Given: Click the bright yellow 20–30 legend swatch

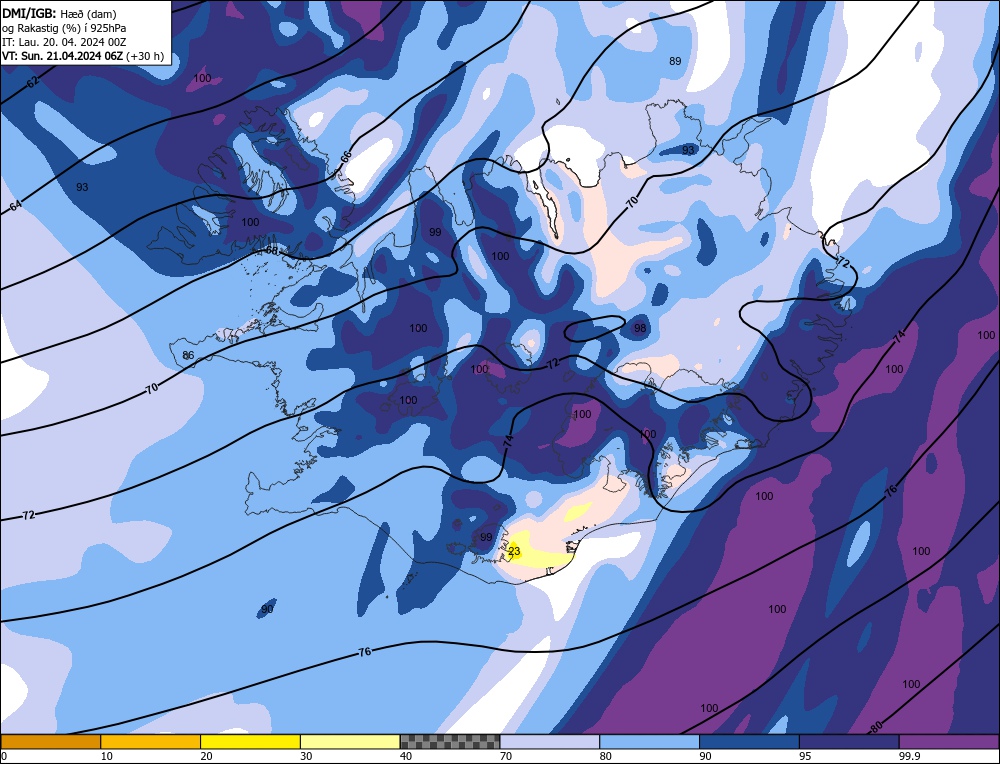Looking at the screenshot, I should coord(250,741).
